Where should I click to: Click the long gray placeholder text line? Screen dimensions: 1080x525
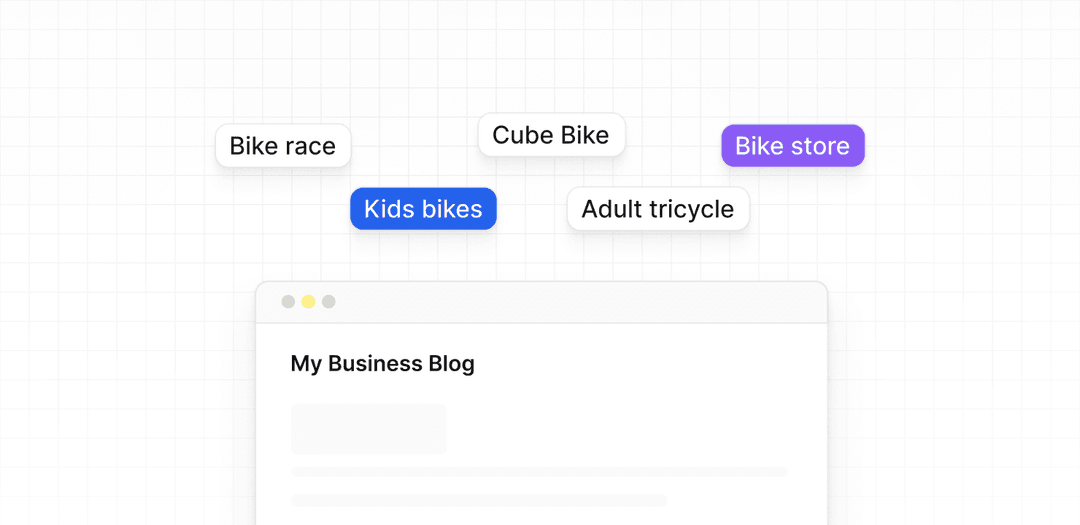click(x=538, y=471)
